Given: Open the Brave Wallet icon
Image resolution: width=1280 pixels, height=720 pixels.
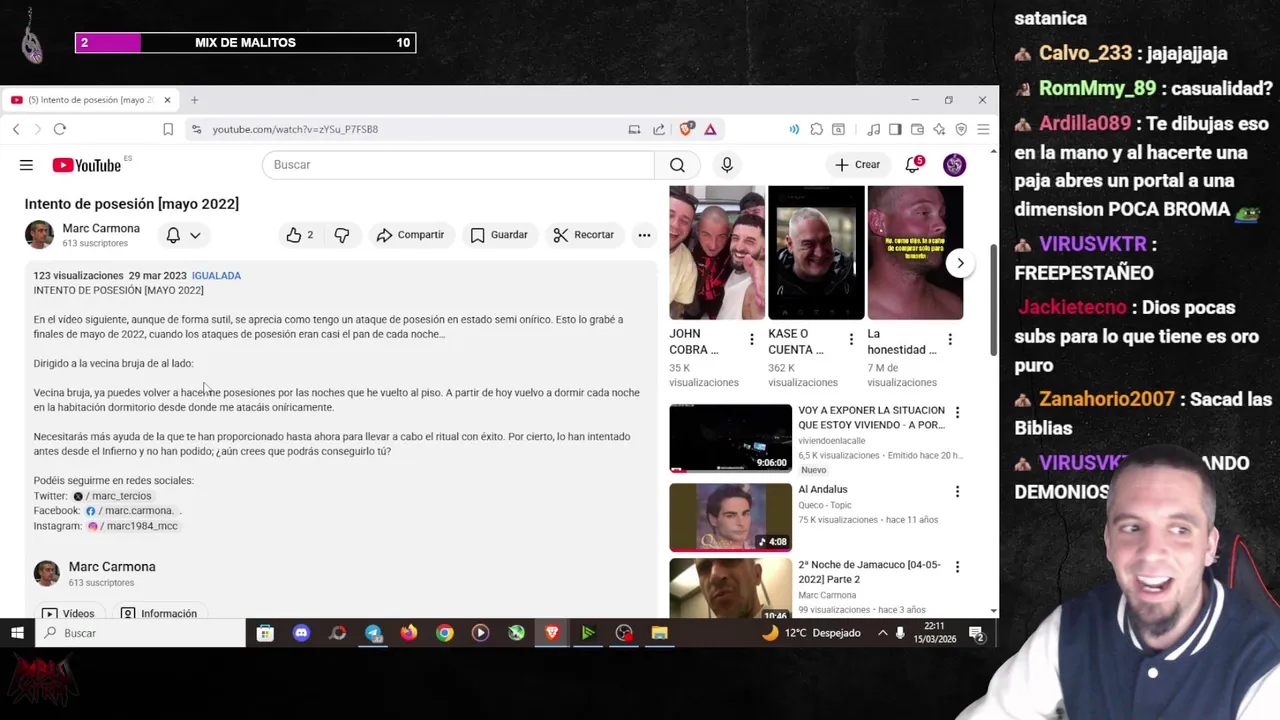Looking at the screenshot, I should point(917,129).
